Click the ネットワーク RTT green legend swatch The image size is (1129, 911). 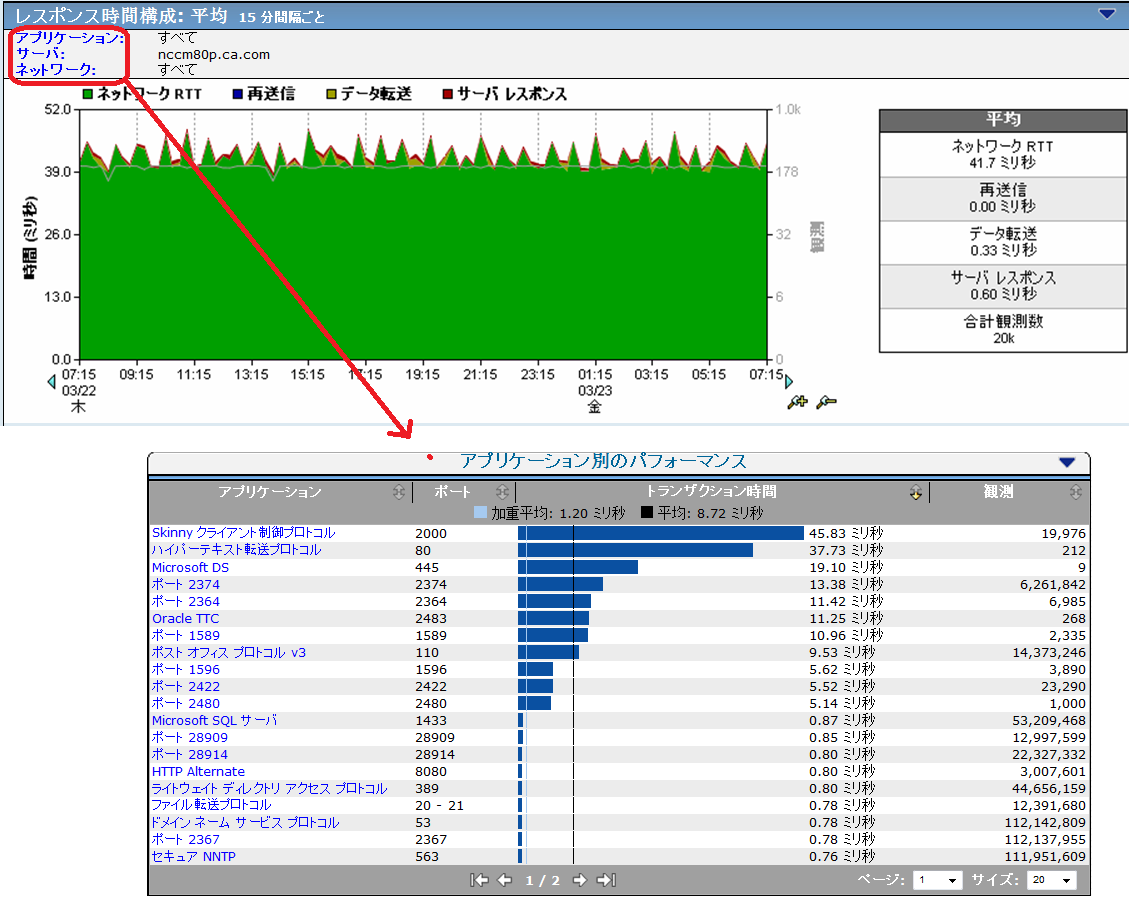coord(88,94)
